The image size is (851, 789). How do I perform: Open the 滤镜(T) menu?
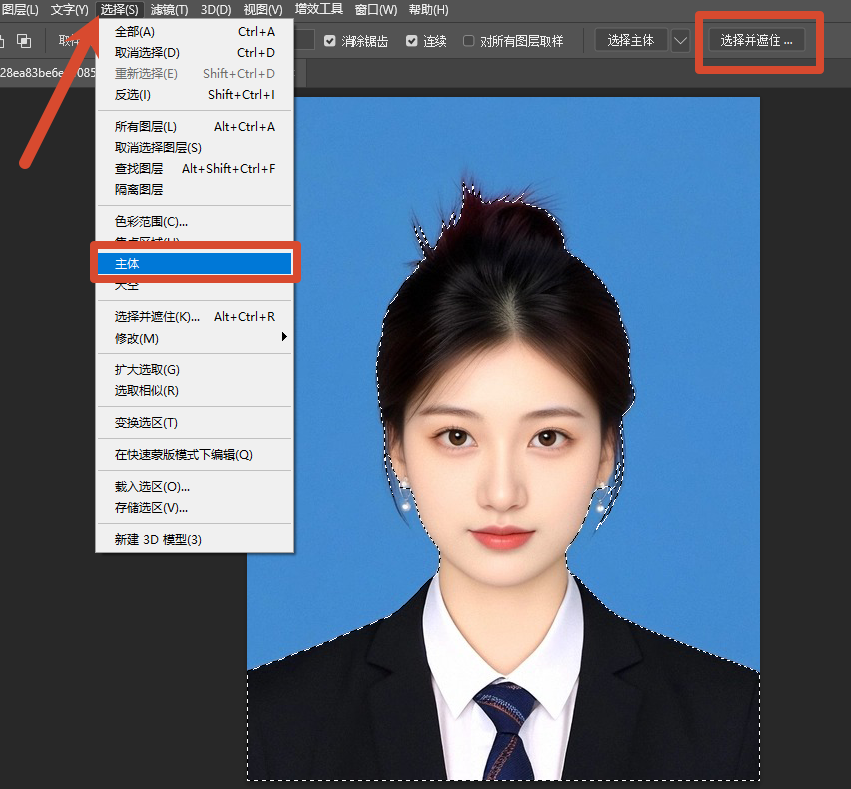(x=169, y=10)
